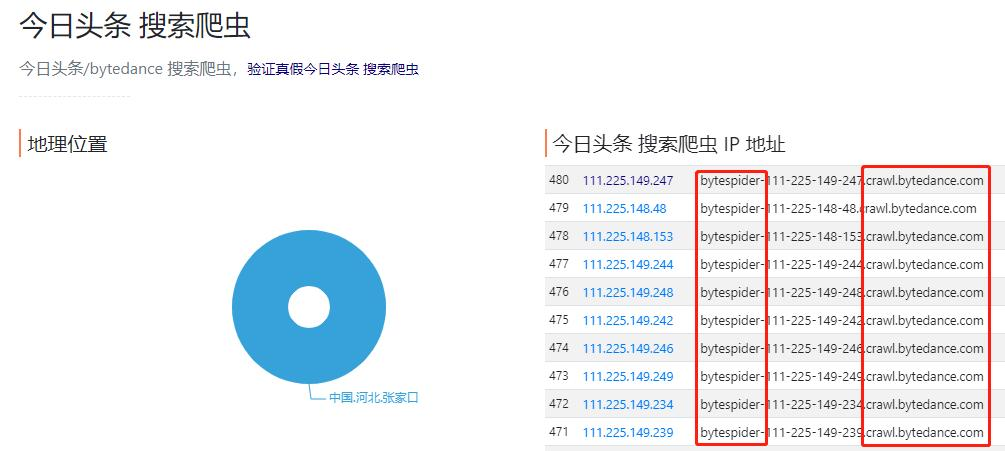Open the 验证真假今日头条 搜索爬虫 link
This screenshot has height=451, width=1005.
pos(333,69)
